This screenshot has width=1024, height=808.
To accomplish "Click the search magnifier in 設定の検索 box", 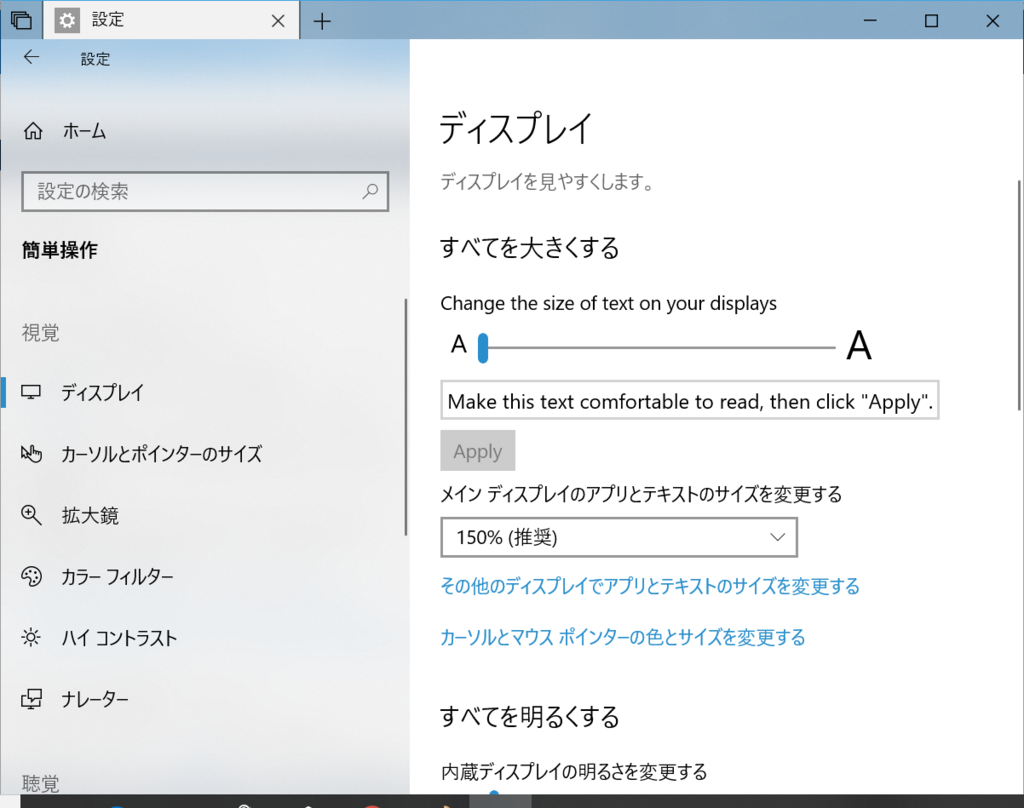I will pyautogui.click(x=371, y=191).
